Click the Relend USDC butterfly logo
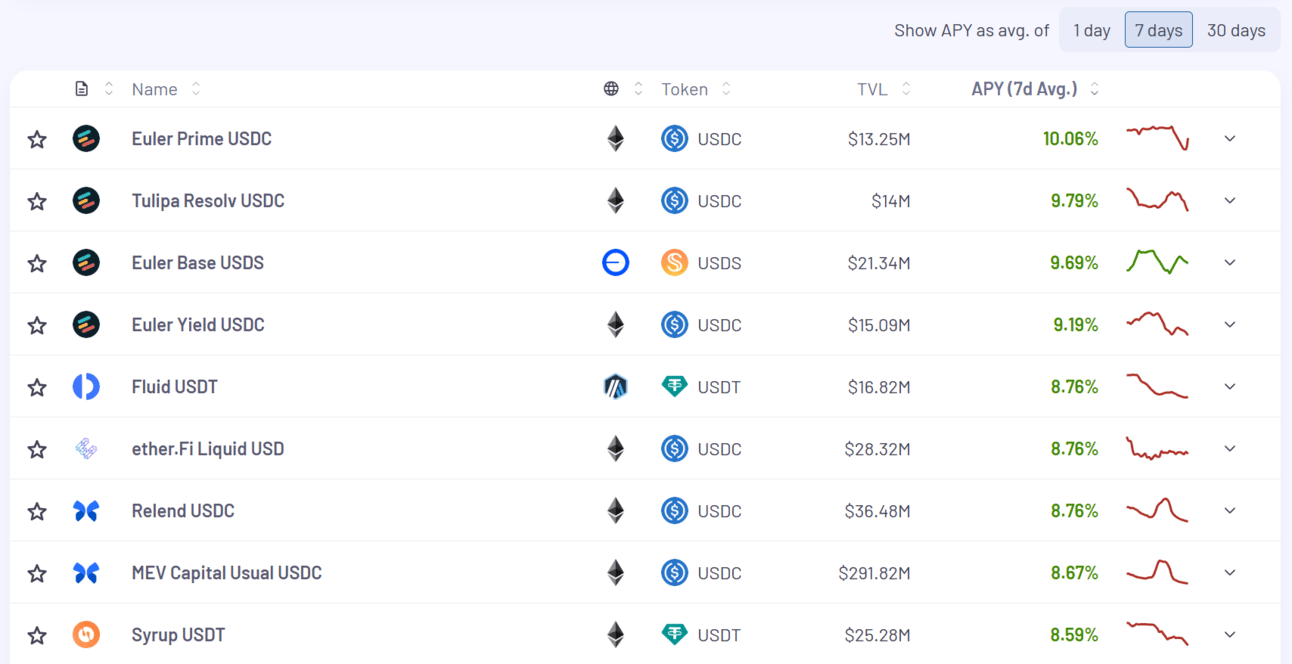The width and height of the screenshot is (1292, 664). 86,511
